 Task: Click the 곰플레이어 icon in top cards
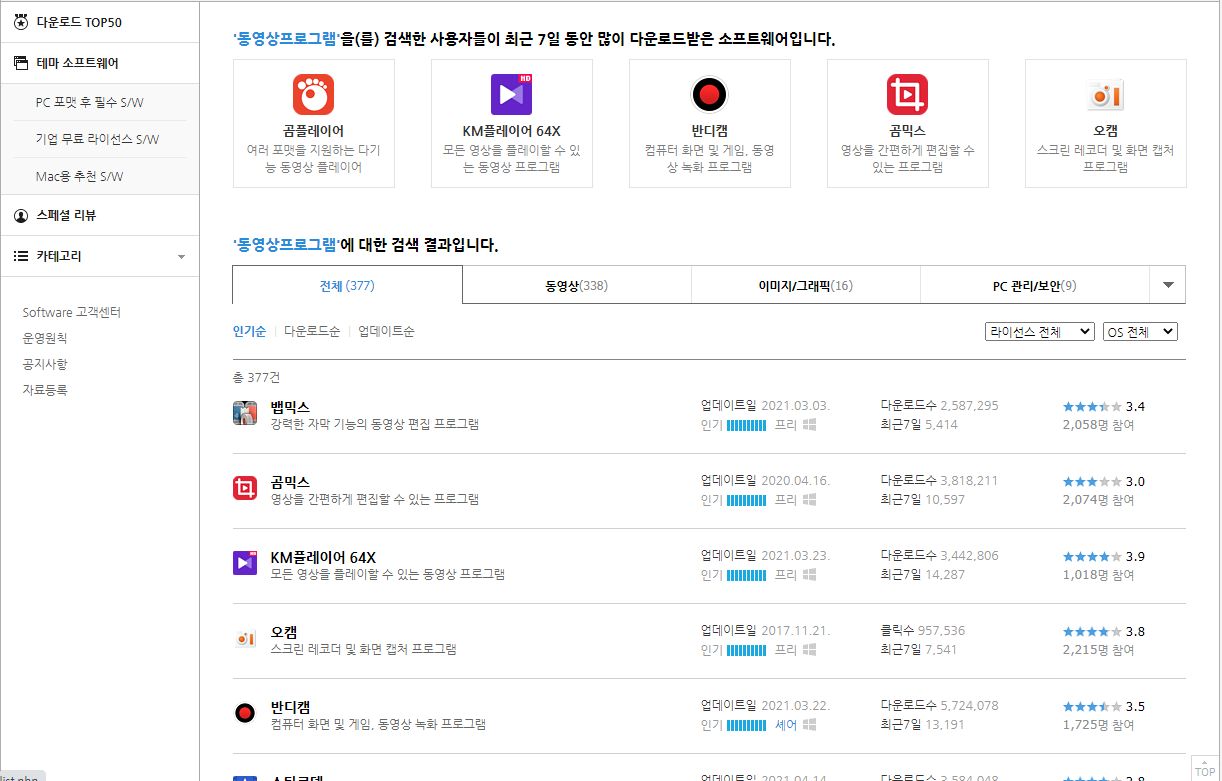pyautogui.click(x=313, y=95)
